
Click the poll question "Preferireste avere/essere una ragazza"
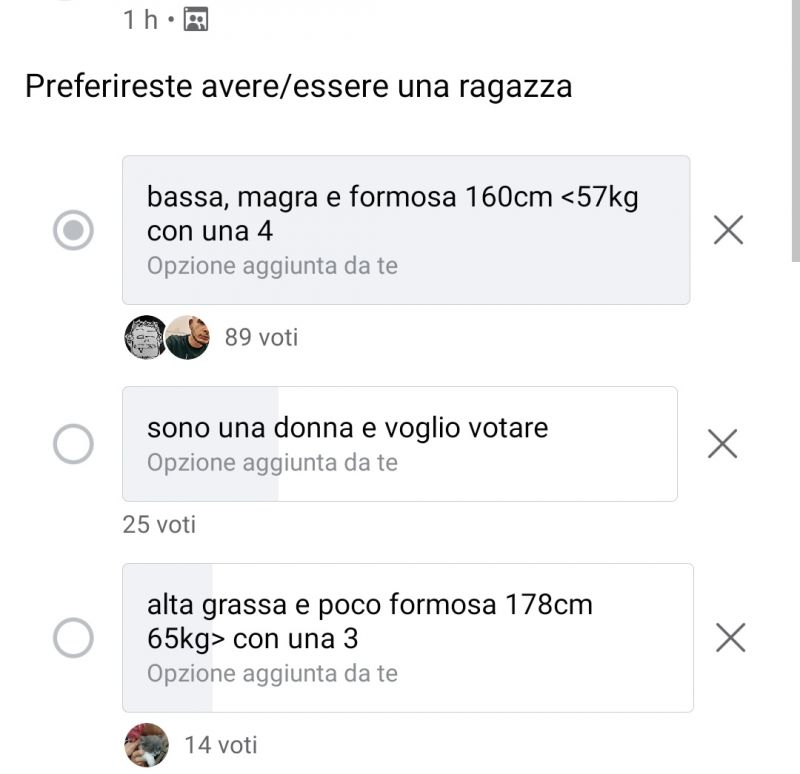(298, 86)
